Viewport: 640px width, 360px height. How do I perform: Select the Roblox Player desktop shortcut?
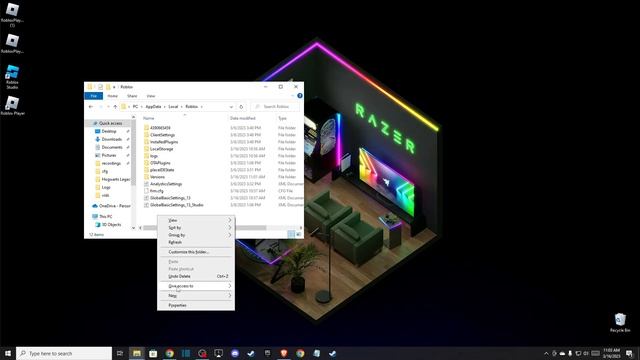[12, 105]
